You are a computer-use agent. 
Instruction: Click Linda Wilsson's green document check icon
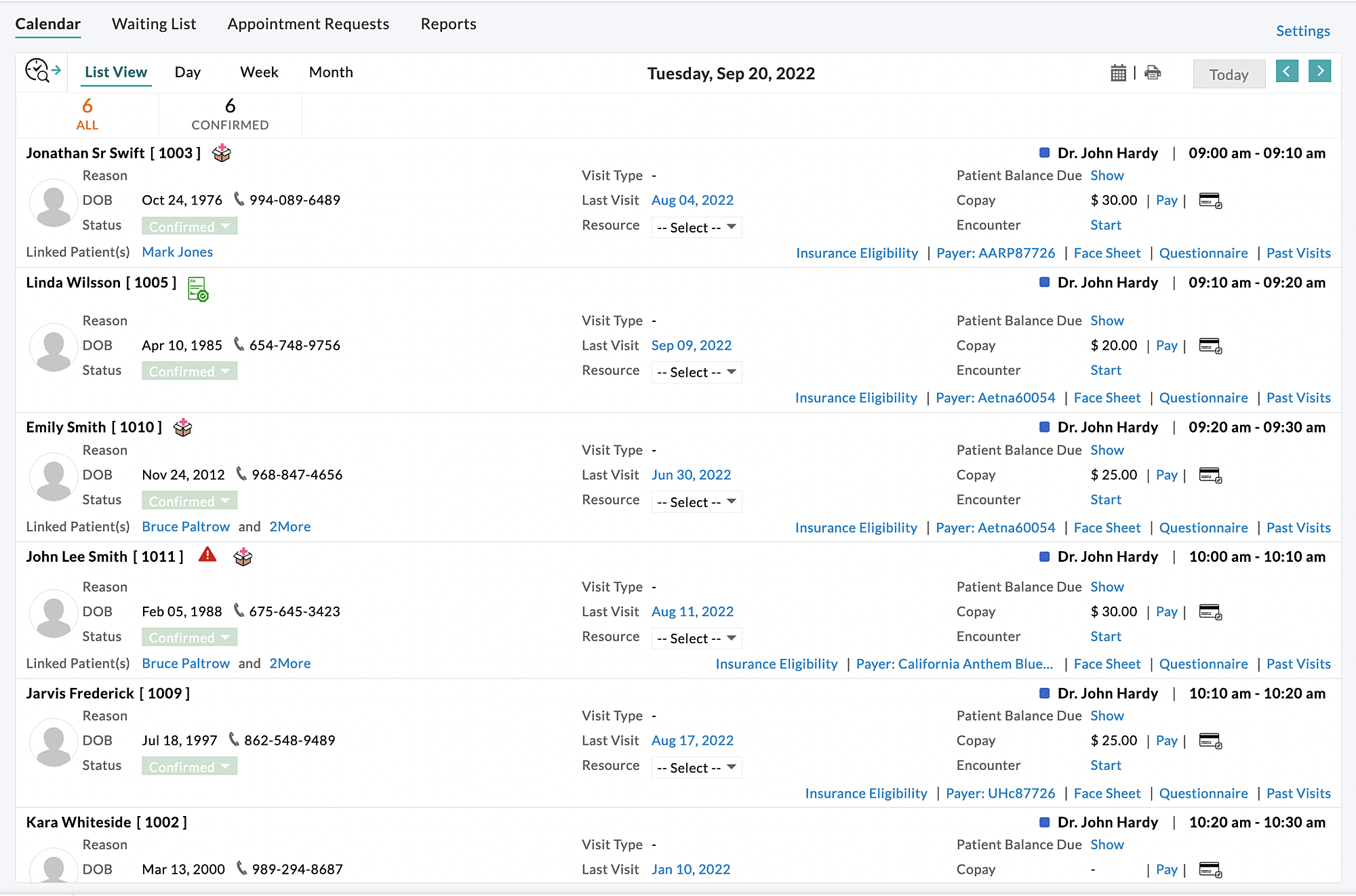click(x=197, y=289)
